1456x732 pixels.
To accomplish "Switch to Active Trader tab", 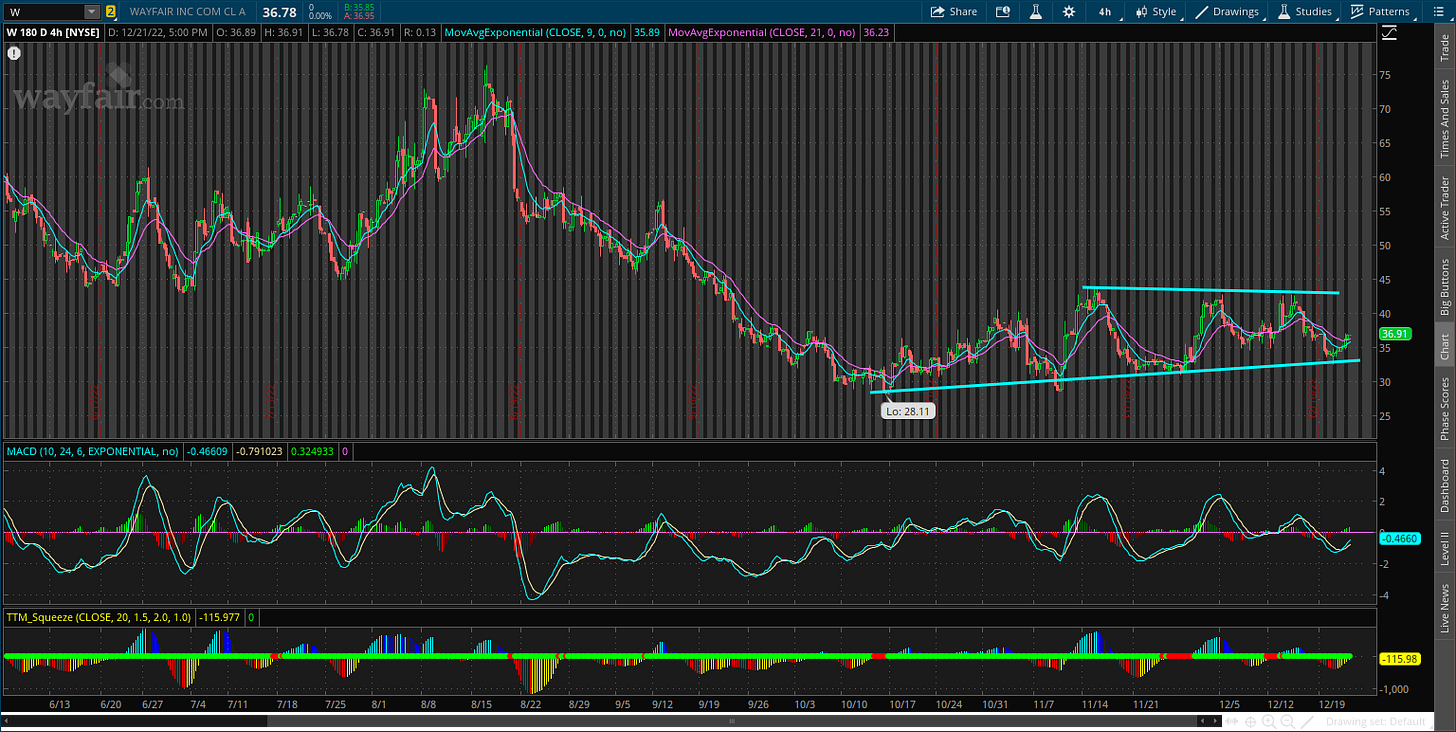I will (1444, 208).
